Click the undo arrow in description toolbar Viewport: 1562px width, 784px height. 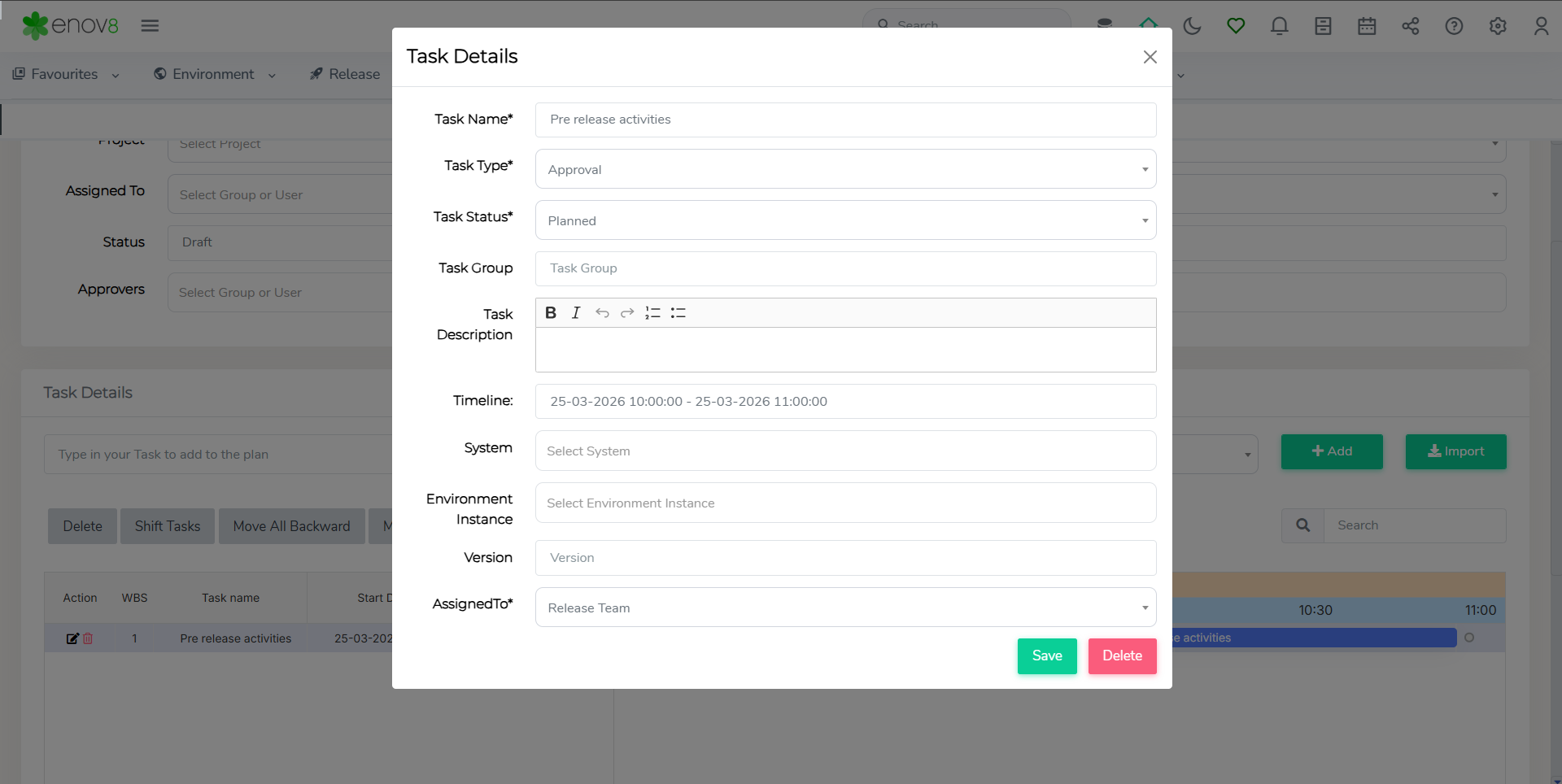point(602,313)
